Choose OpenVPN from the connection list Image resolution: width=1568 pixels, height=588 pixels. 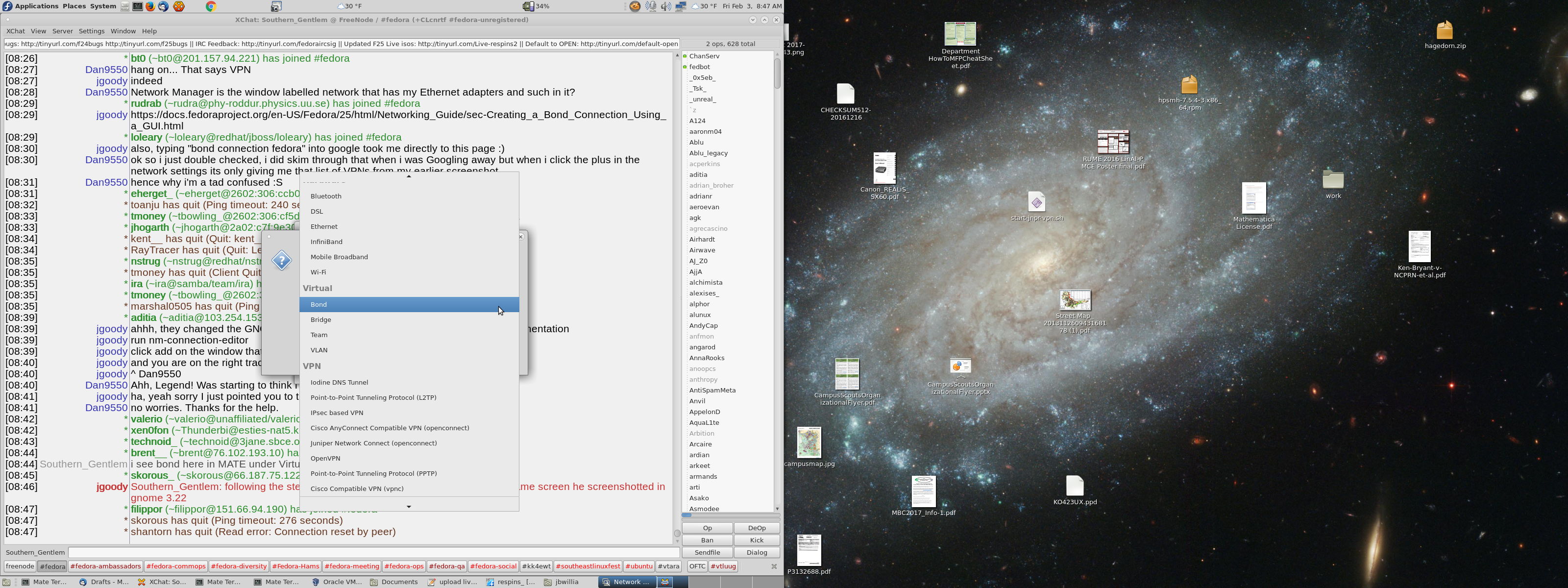point(409,458)
